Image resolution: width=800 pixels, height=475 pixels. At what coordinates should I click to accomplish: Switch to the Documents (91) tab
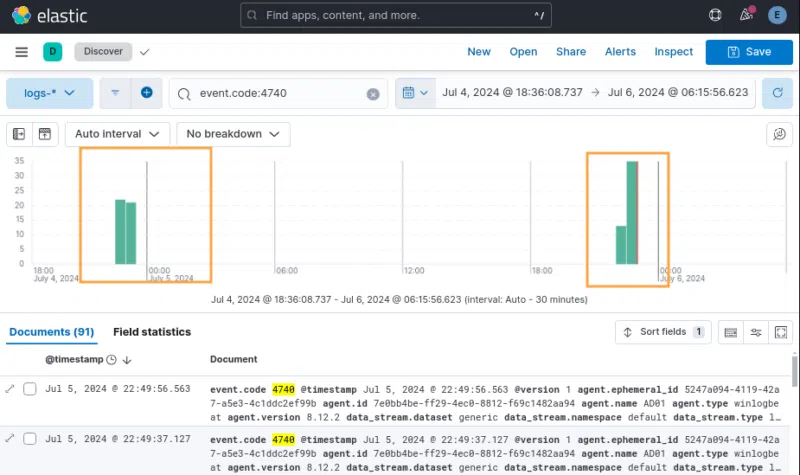pyautogui.click(x=52, y=332)
